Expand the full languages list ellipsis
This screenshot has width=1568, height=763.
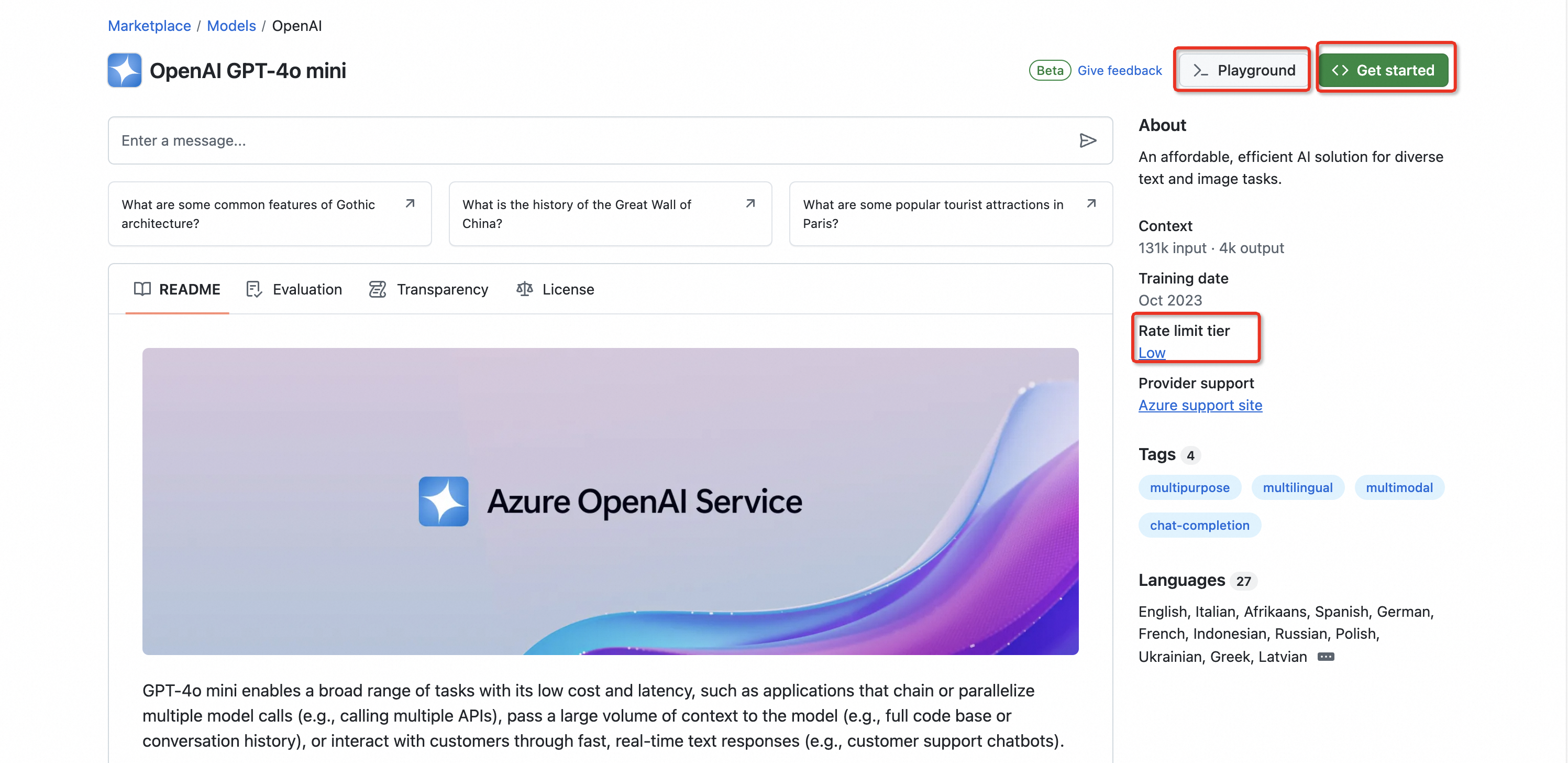(x=1325, y=657)
